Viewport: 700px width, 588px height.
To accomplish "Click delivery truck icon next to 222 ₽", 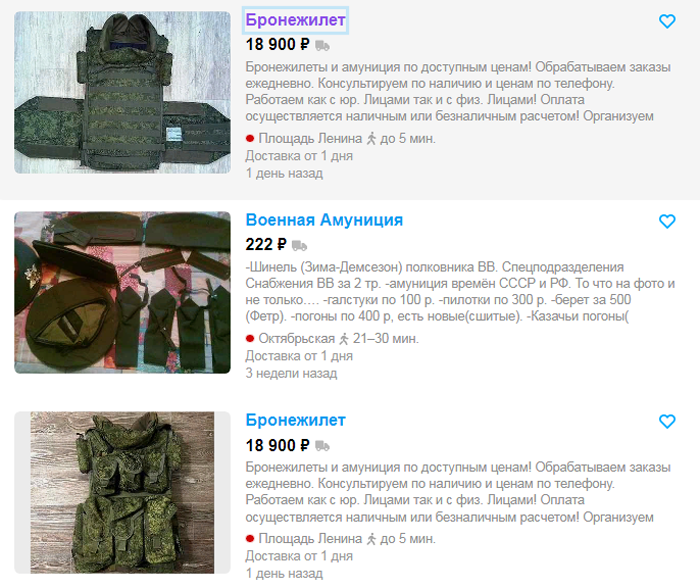I will point(299,246).
